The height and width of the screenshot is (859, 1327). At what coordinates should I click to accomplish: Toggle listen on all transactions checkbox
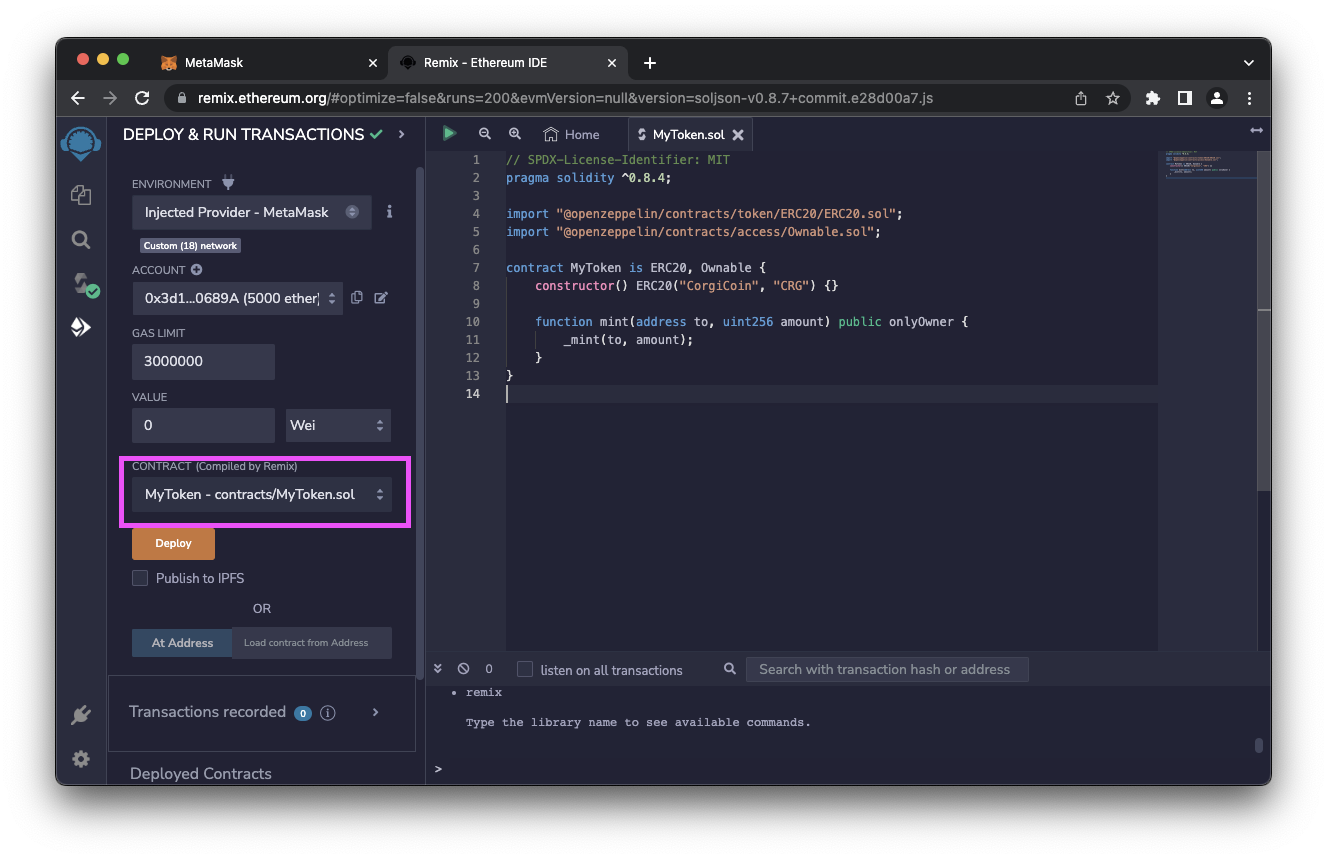525,669
